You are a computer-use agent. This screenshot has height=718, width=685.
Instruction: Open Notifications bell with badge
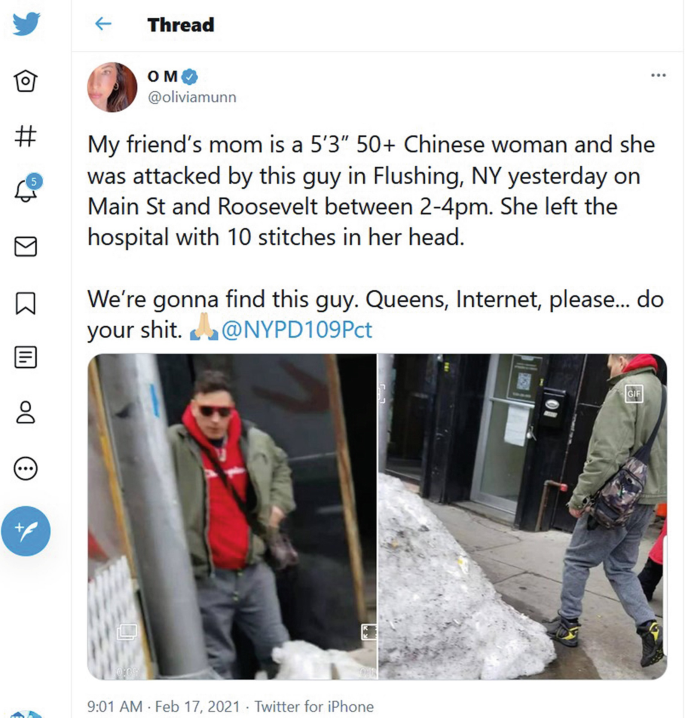[27, 188]
